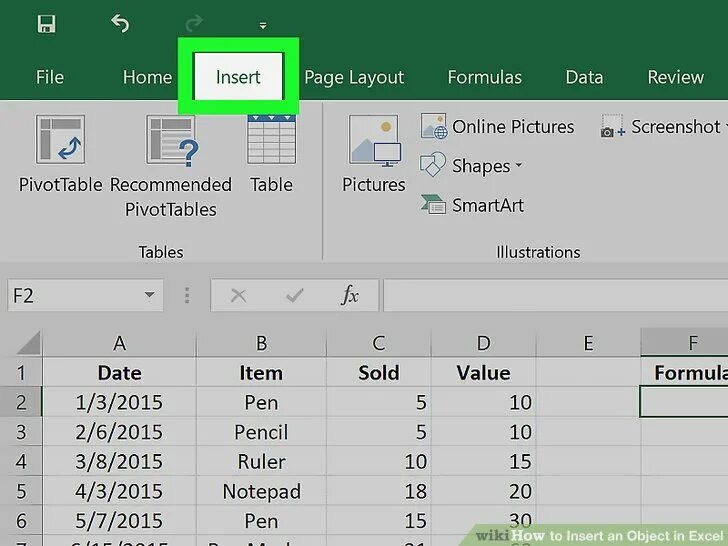Insert Pictures from this device
Viewport: 728px width, 546px height.
click(x=374, y=154)
